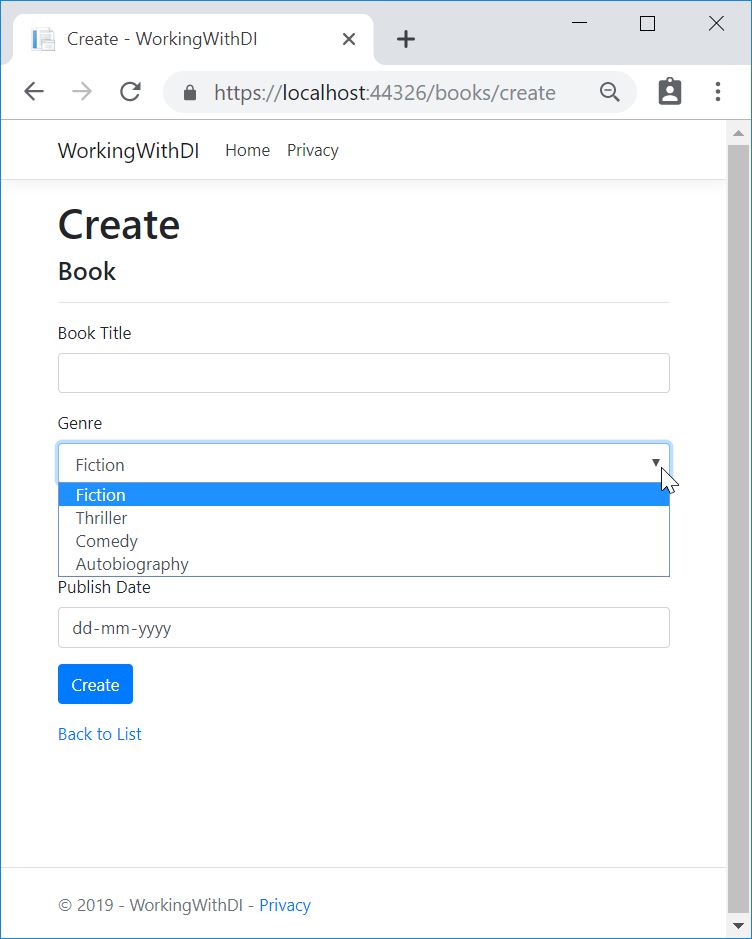Click the browser forward arrow
Image resolution: width=752 pixels, height=939 pixels.
pos(82,92)
